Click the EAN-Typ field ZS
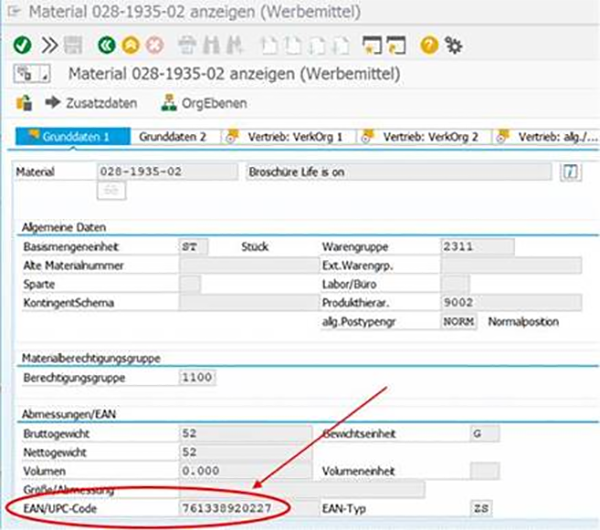Viewport: 600px width, 530px height. tap(481, 508)
